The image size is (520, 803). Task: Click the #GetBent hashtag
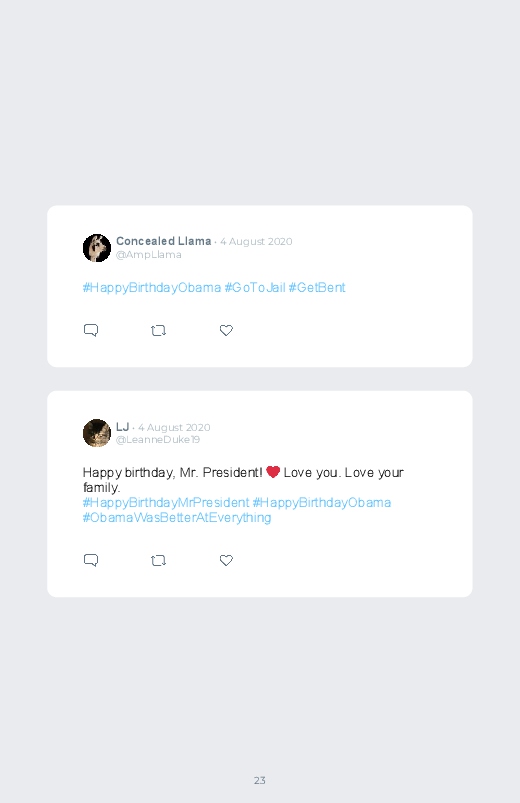click(x=317, y=288)
